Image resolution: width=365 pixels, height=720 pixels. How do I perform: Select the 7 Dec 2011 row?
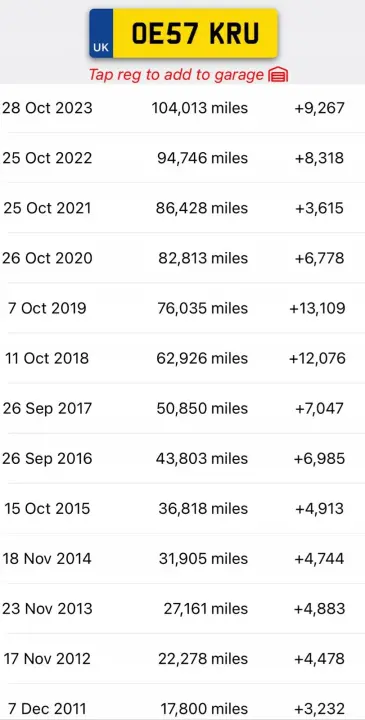(x=183, y=707)
